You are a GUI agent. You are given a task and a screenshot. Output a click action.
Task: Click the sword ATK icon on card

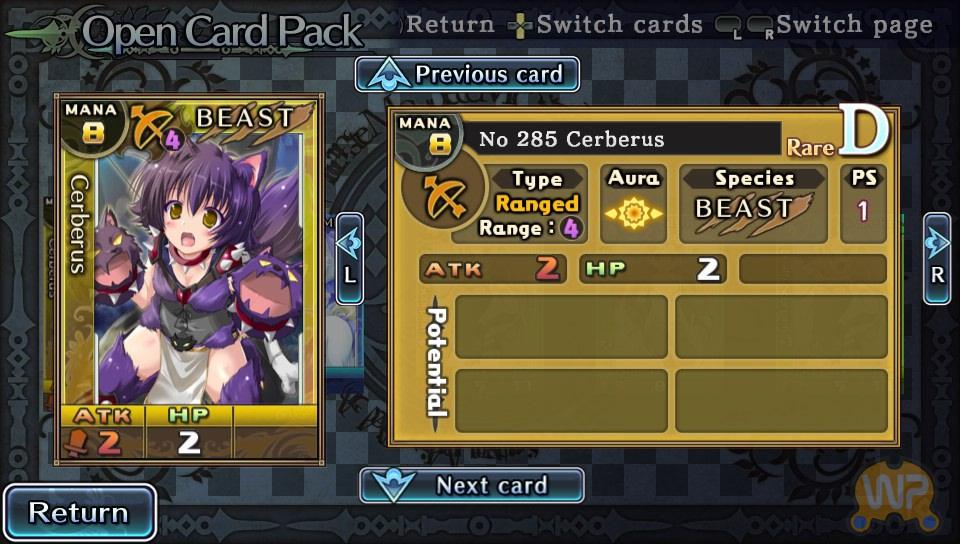point(78,442)
